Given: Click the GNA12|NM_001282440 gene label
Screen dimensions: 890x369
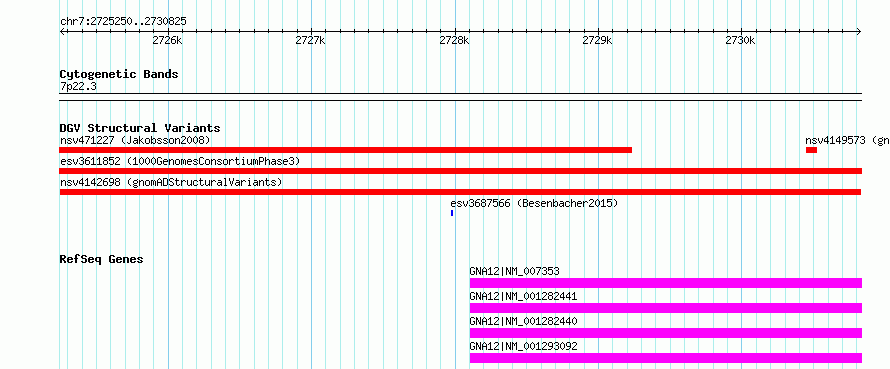Looking at the screenshot, I should [x=523, y=321].
